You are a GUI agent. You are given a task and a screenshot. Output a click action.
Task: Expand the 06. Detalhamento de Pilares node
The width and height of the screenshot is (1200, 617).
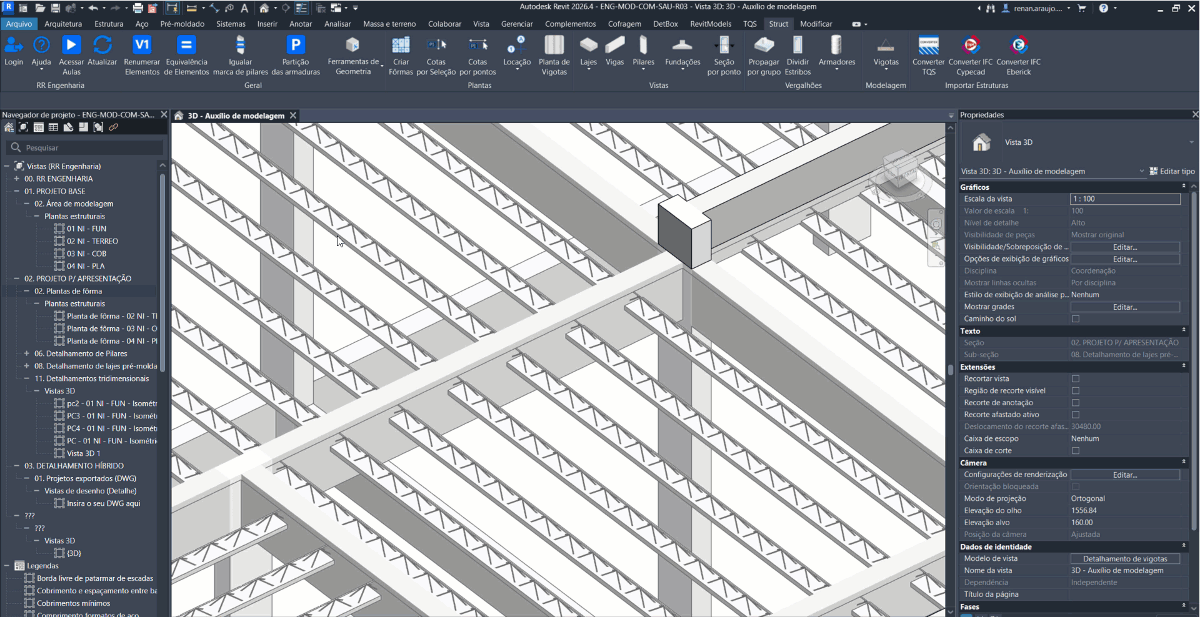27,353
